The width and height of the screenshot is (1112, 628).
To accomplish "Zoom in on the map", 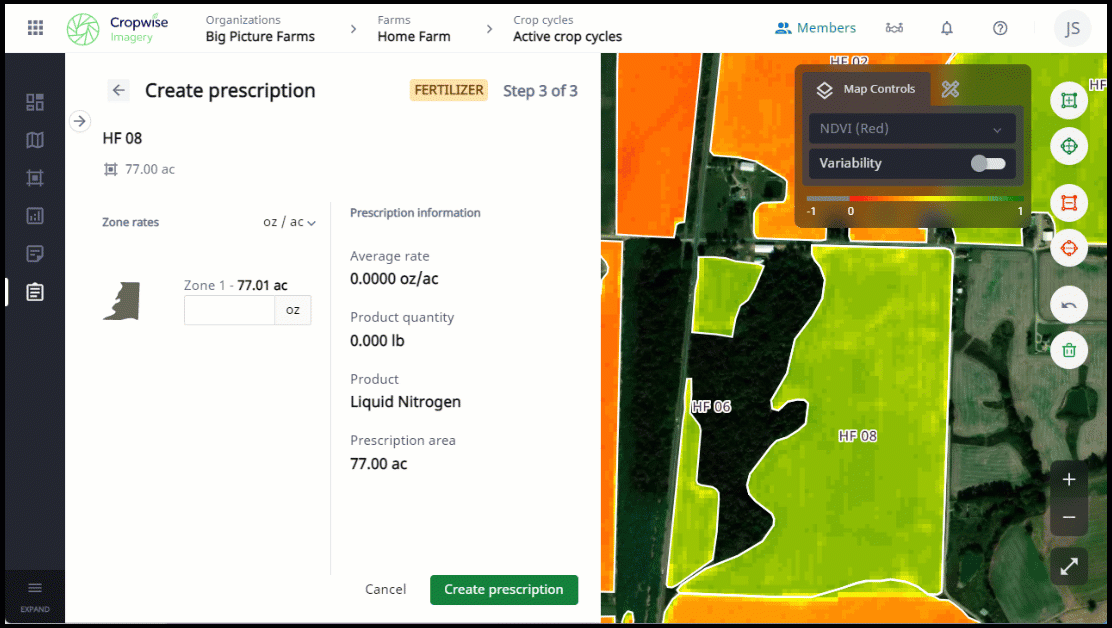I will click(x=1069, y=480).
